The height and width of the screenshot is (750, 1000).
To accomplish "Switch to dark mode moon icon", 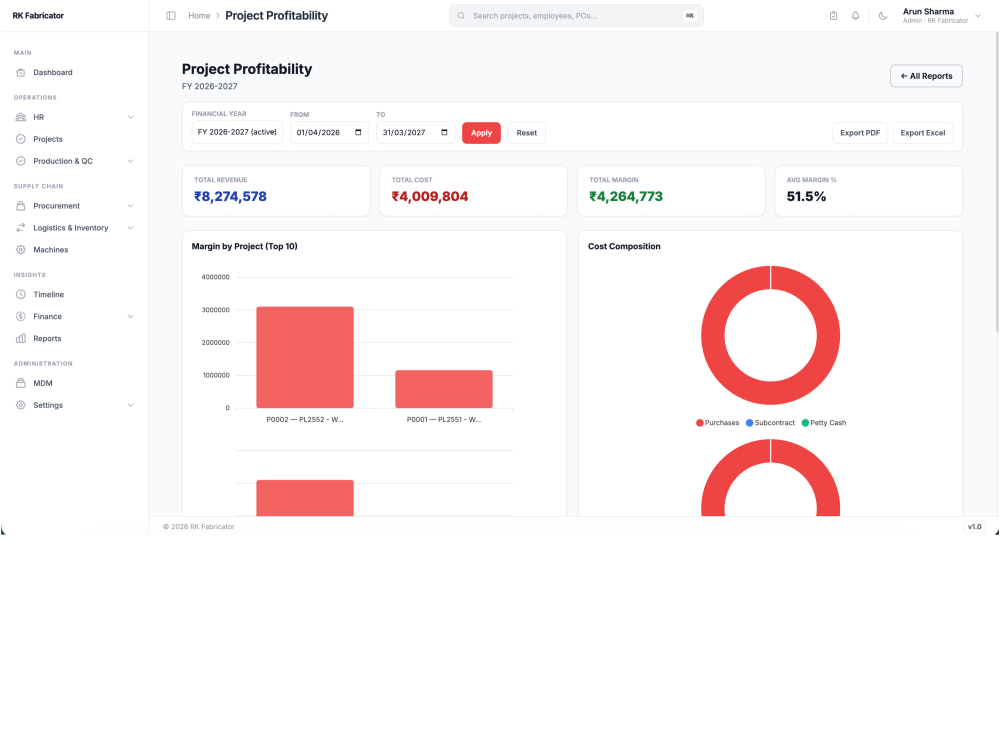I will pyautogui.click(x=883, y=16).
